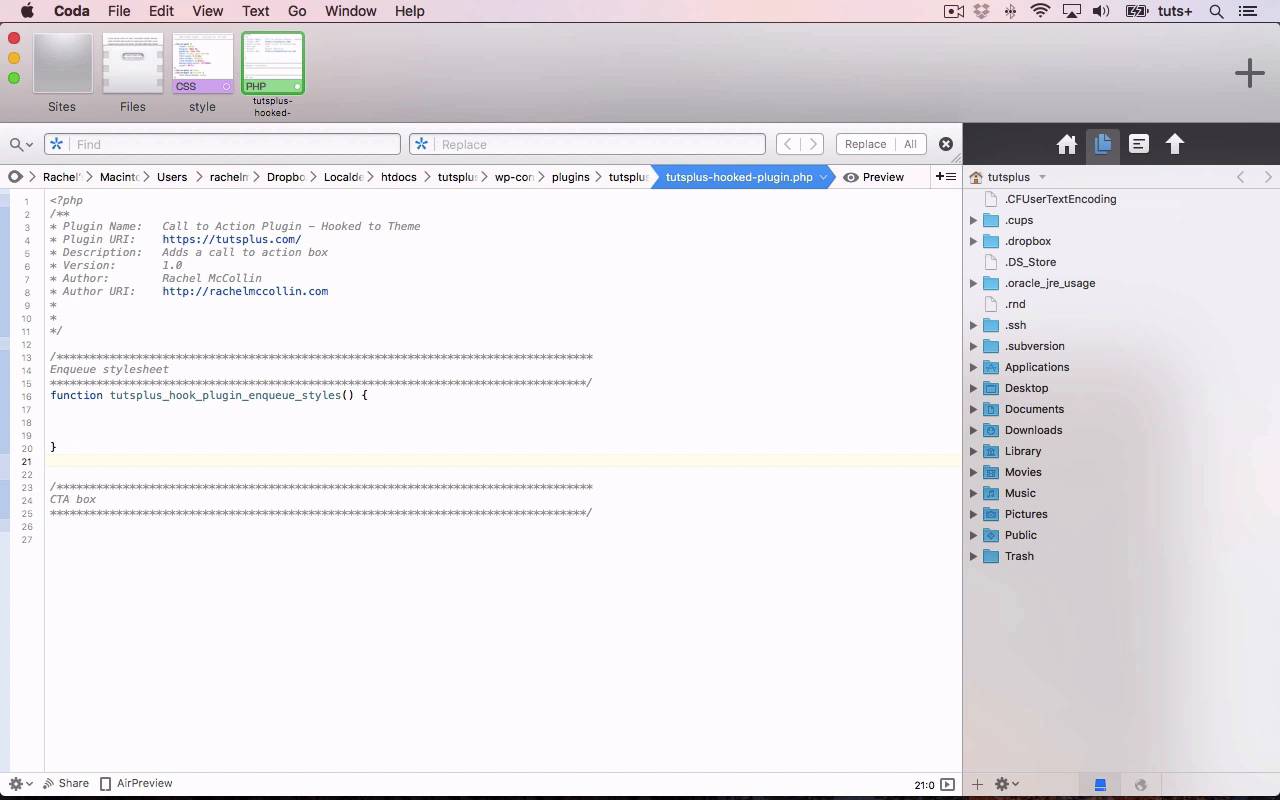Select the .DS_Store file
Viewport: 1280px width, 800px height.
1030,262
